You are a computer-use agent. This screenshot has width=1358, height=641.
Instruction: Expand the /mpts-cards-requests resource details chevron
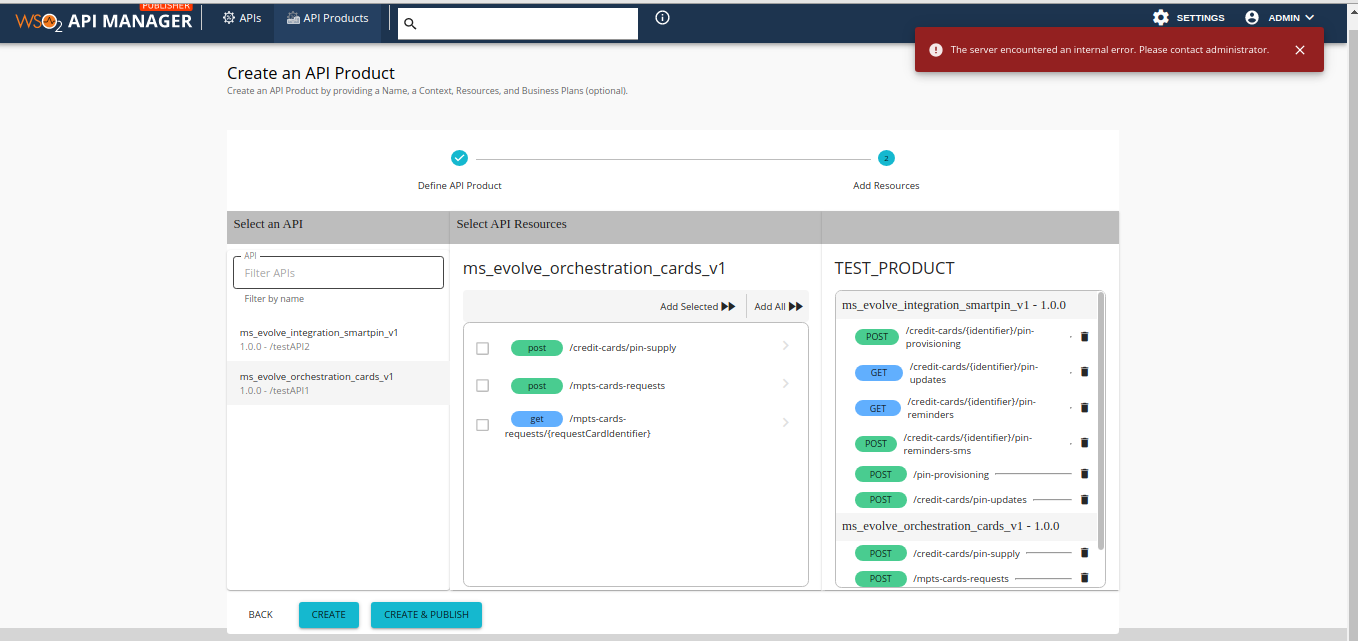(x=784, y=385)
